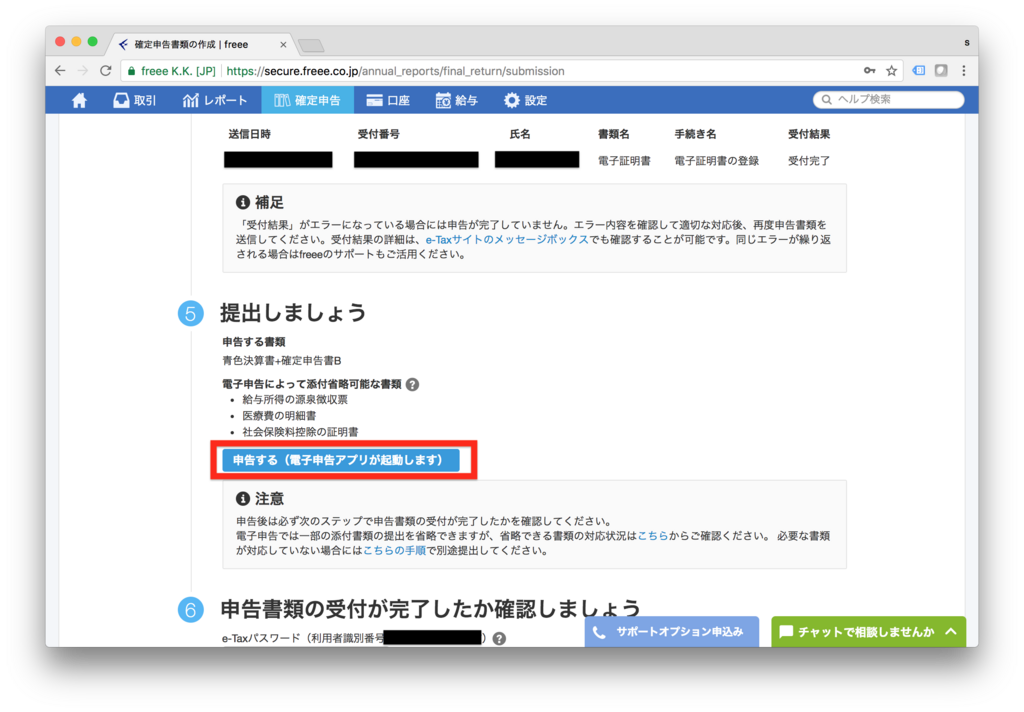
Task: Click the 注意 info icon
Action: tap(243, 499)
